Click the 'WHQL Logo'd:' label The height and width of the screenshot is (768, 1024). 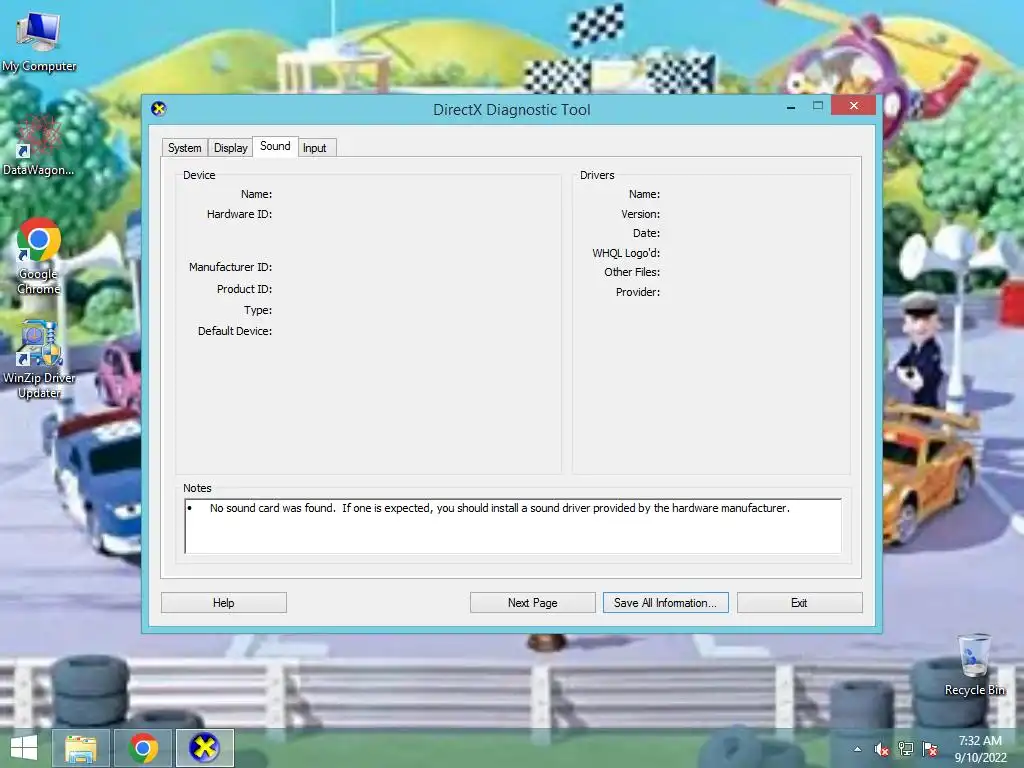tap(626, 253)
